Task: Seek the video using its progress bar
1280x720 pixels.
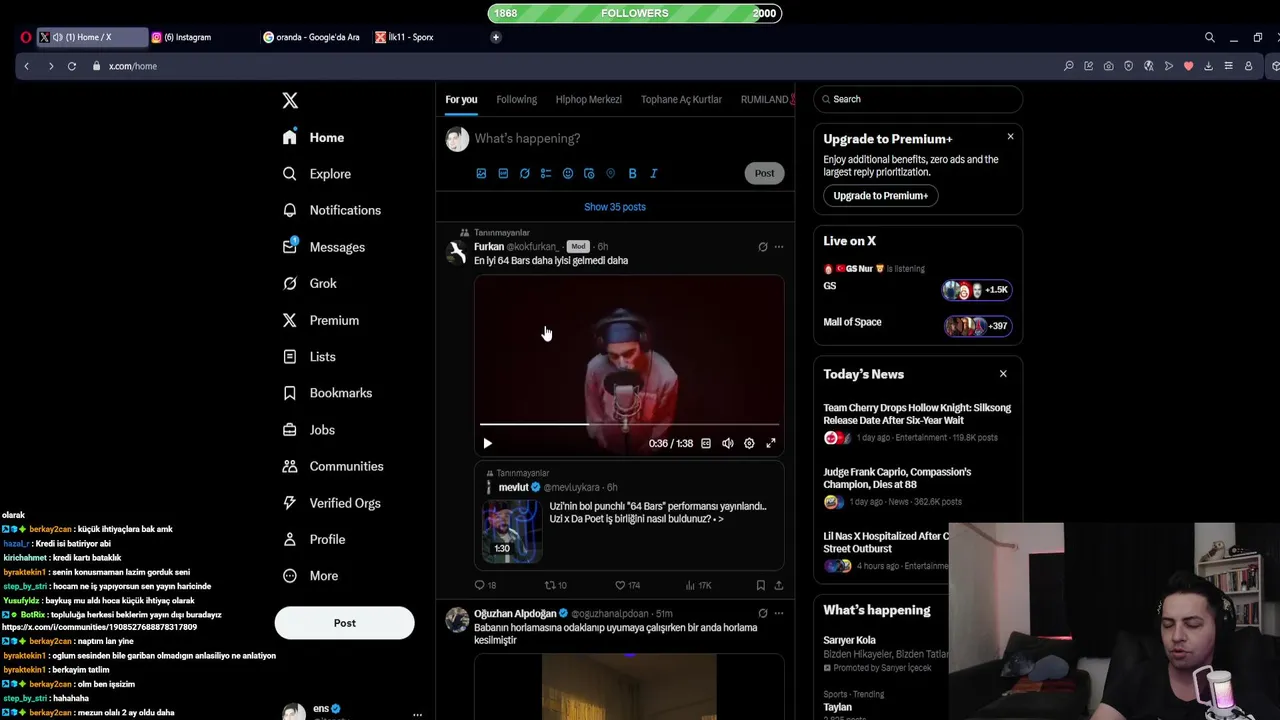Action: tap(629, 425)
